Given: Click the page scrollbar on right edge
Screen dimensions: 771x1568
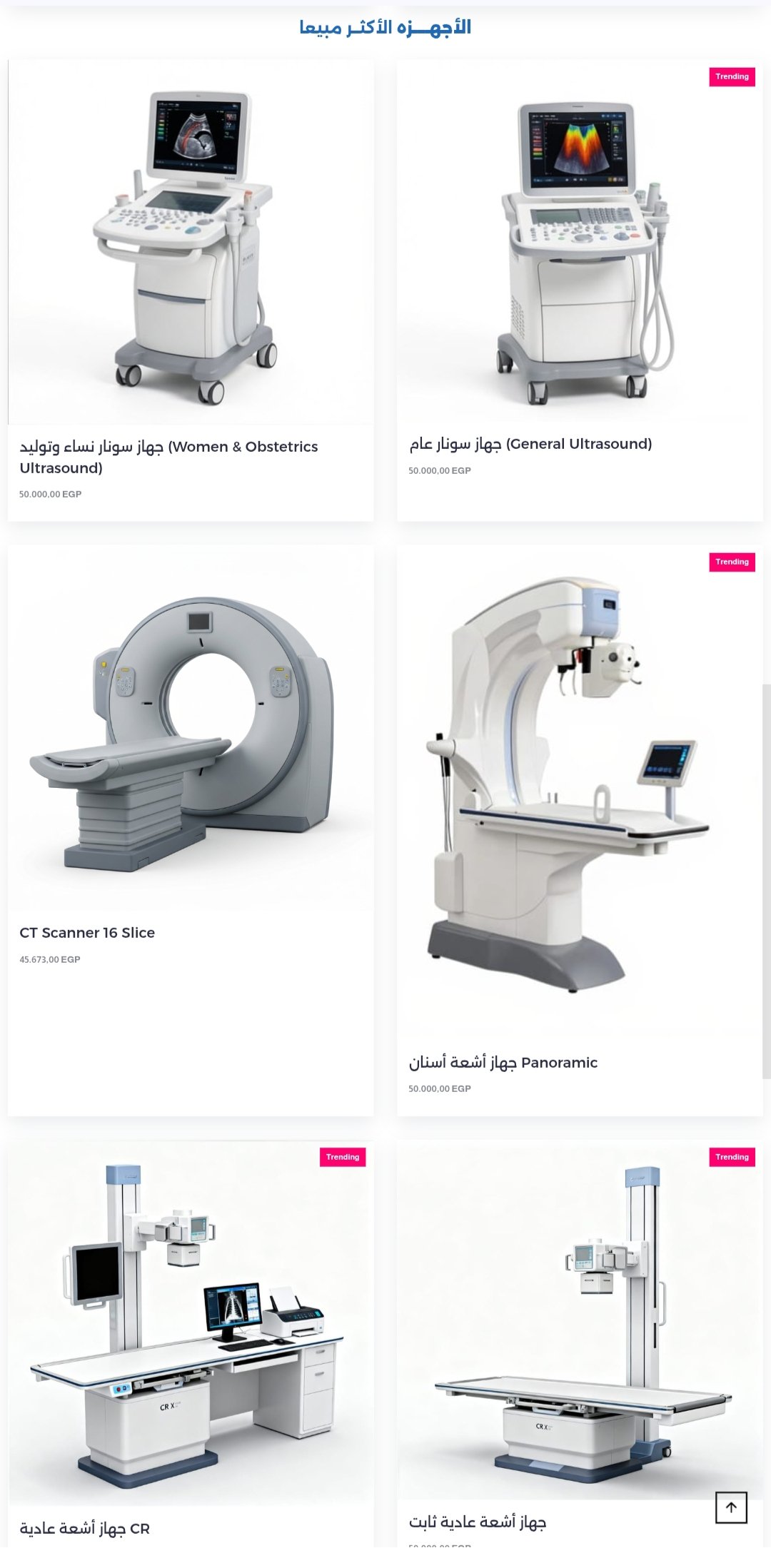Looking at the screenshot, I should (767, 881).
